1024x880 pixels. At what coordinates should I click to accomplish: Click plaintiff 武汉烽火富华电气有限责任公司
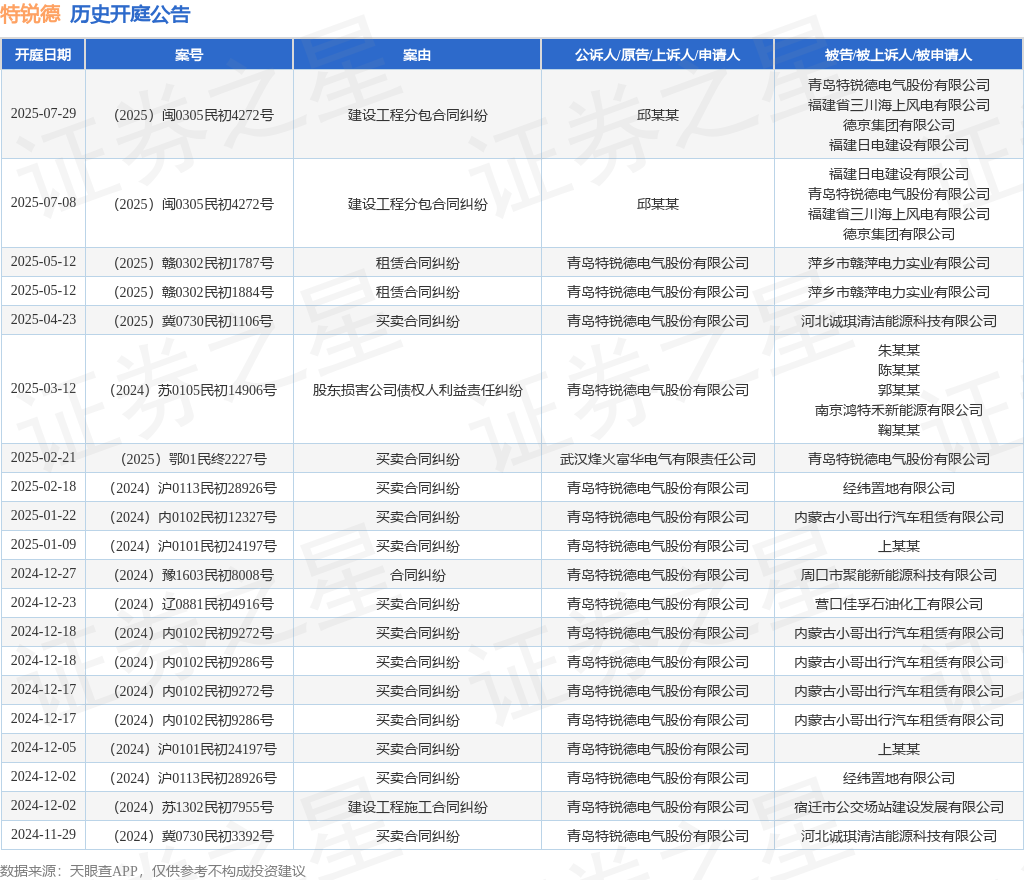click(x=658, y=460)
